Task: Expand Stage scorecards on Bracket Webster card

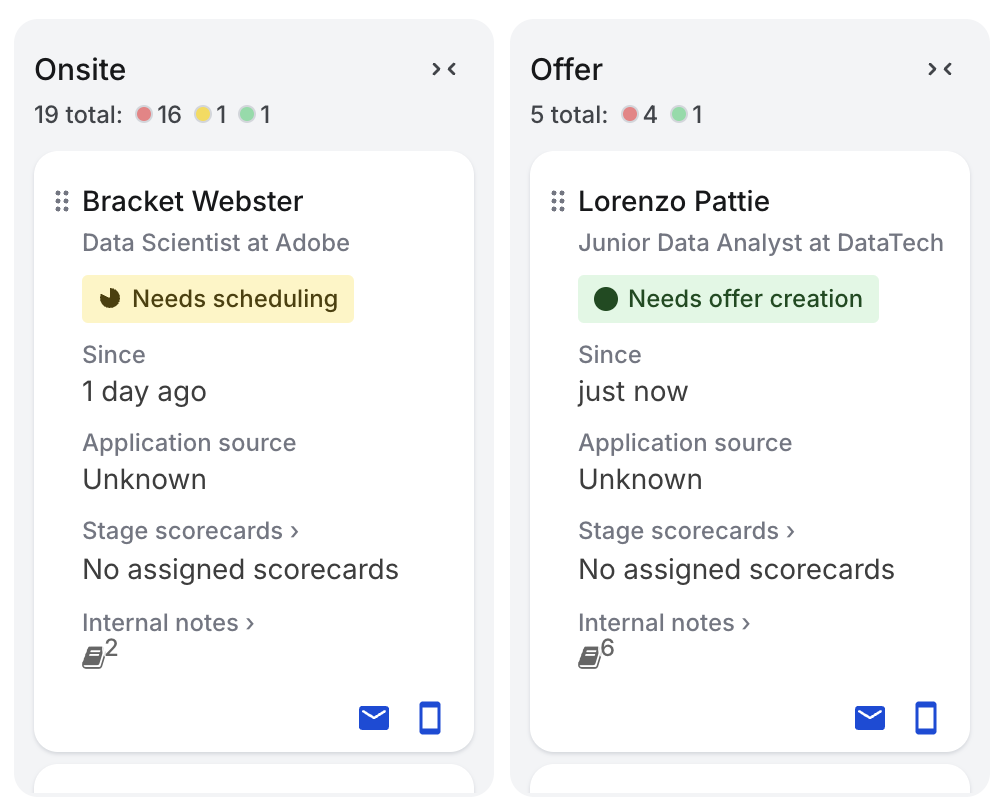Action: pos(190,531)
